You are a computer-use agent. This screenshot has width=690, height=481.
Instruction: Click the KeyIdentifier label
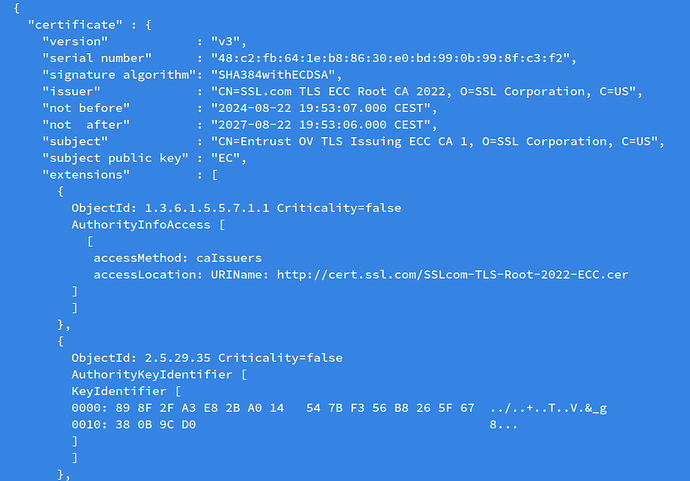click(x=119, y=391)
